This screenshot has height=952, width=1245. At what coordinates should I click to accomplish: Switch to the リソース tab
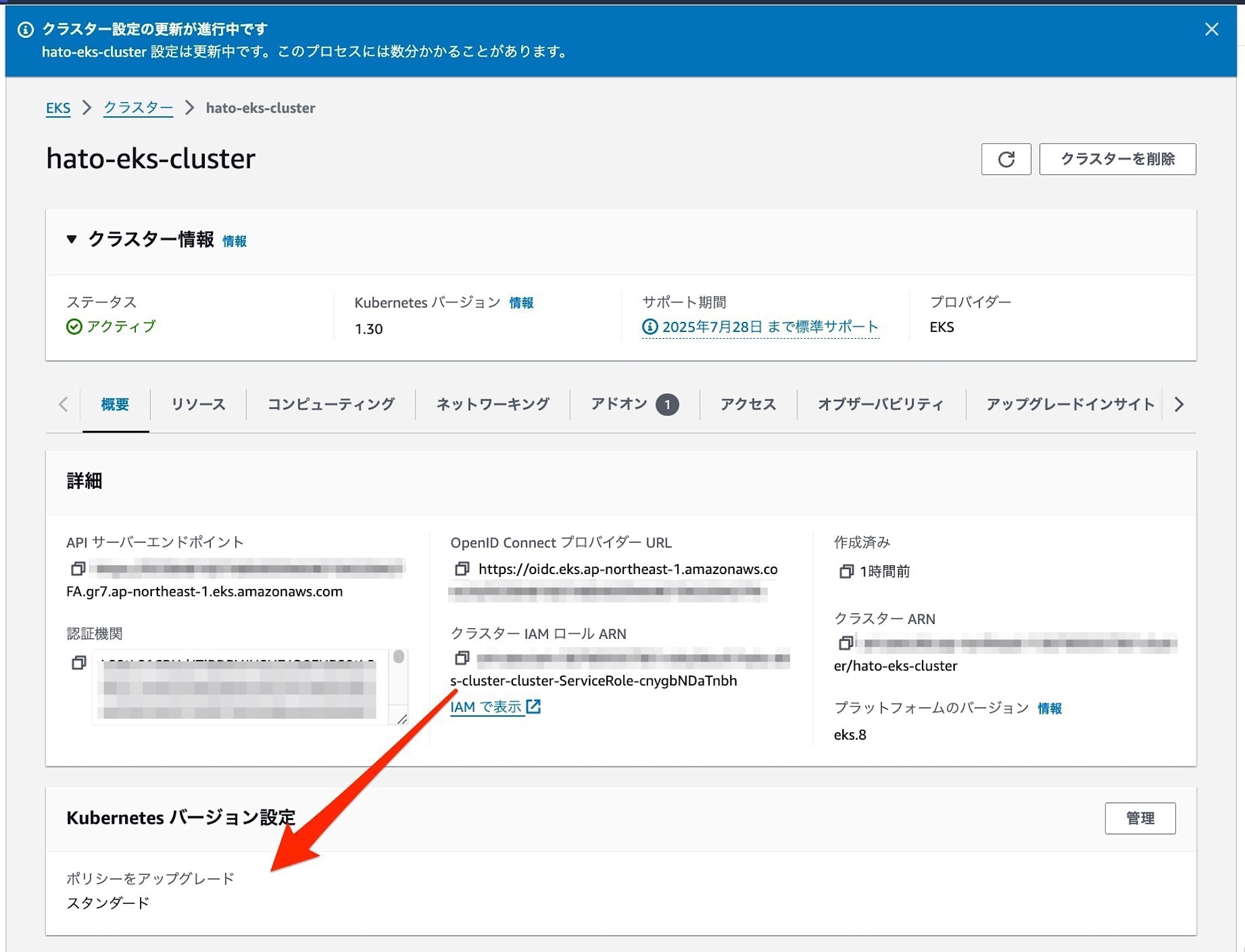[199, 404]
